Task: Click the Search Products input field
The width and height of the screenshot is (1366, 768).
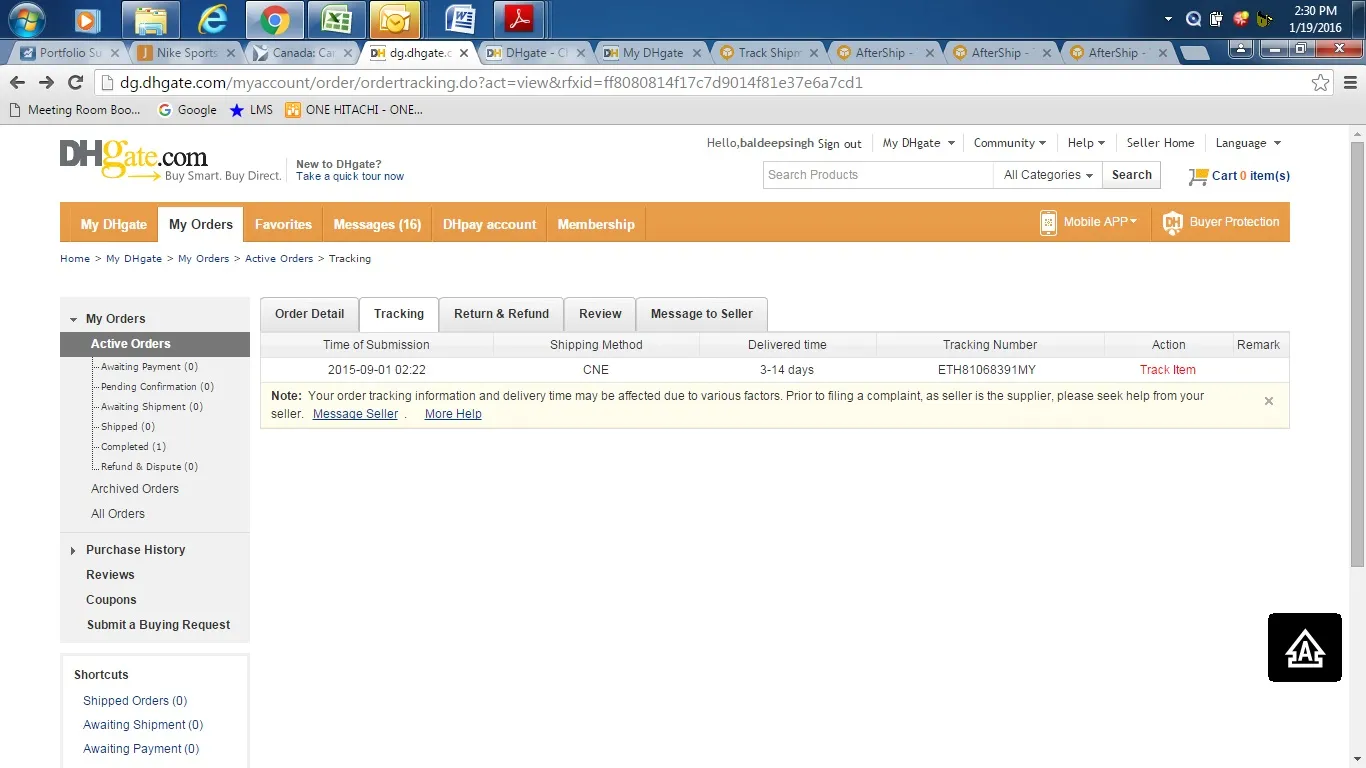Action: point(877,175)
